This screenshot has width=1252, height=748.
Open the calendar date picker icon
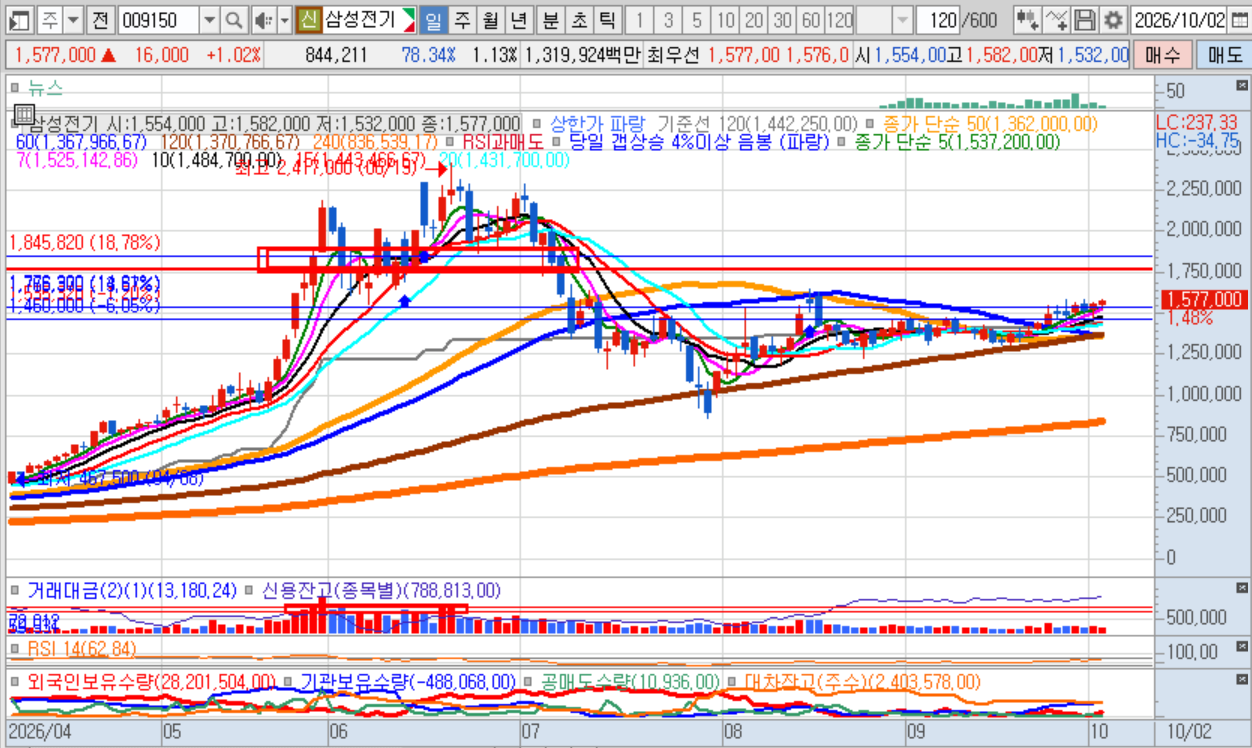tap(1239, 19)
